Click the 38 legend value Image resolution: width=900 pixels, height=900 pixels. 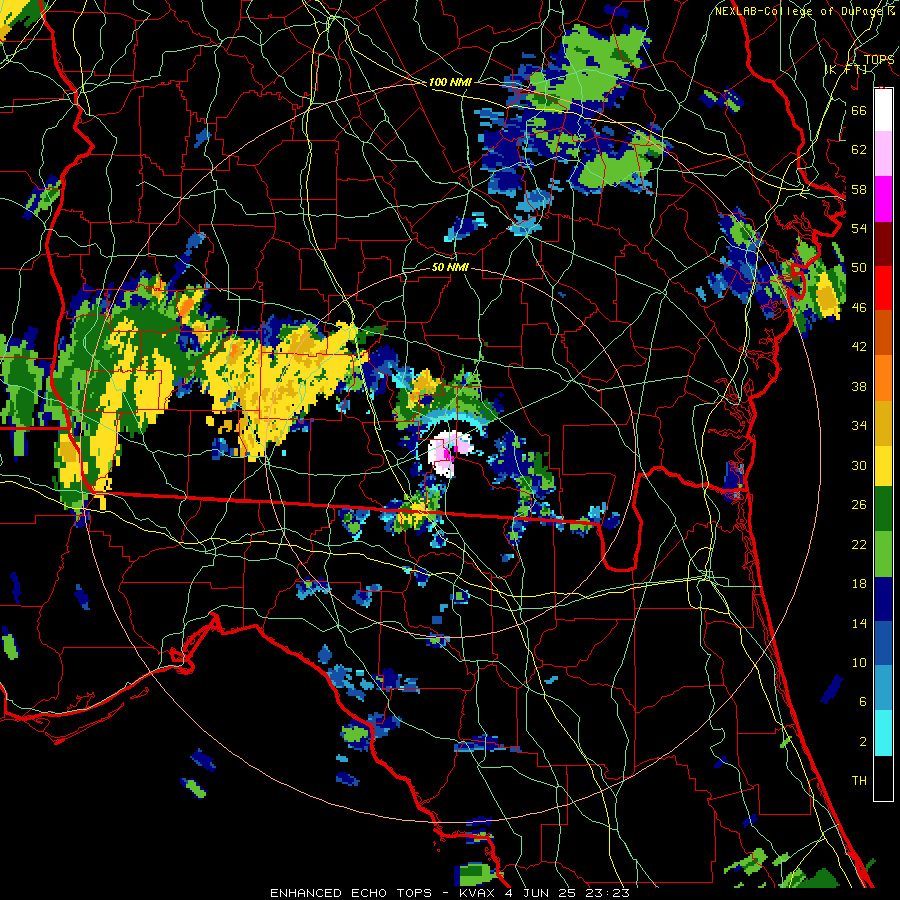tap(859, 386)
